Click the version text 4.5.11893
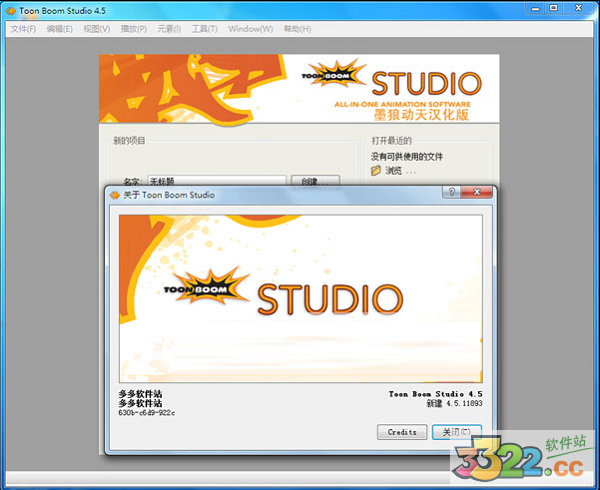Screen dimensions: 600x490 point(464,404)
